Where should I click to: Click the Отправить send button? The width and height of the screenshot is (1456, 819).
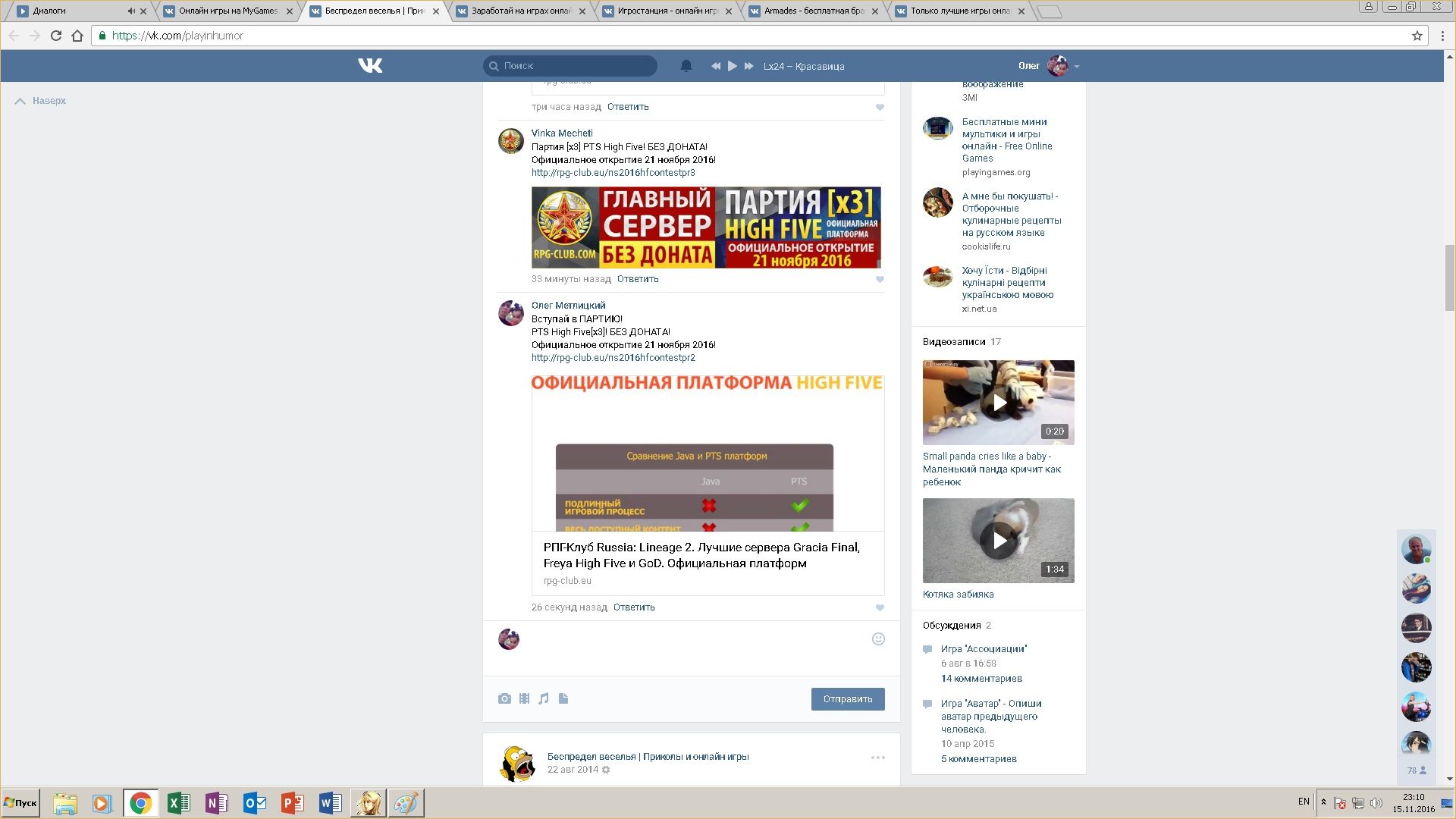click(x=848, y=699)
